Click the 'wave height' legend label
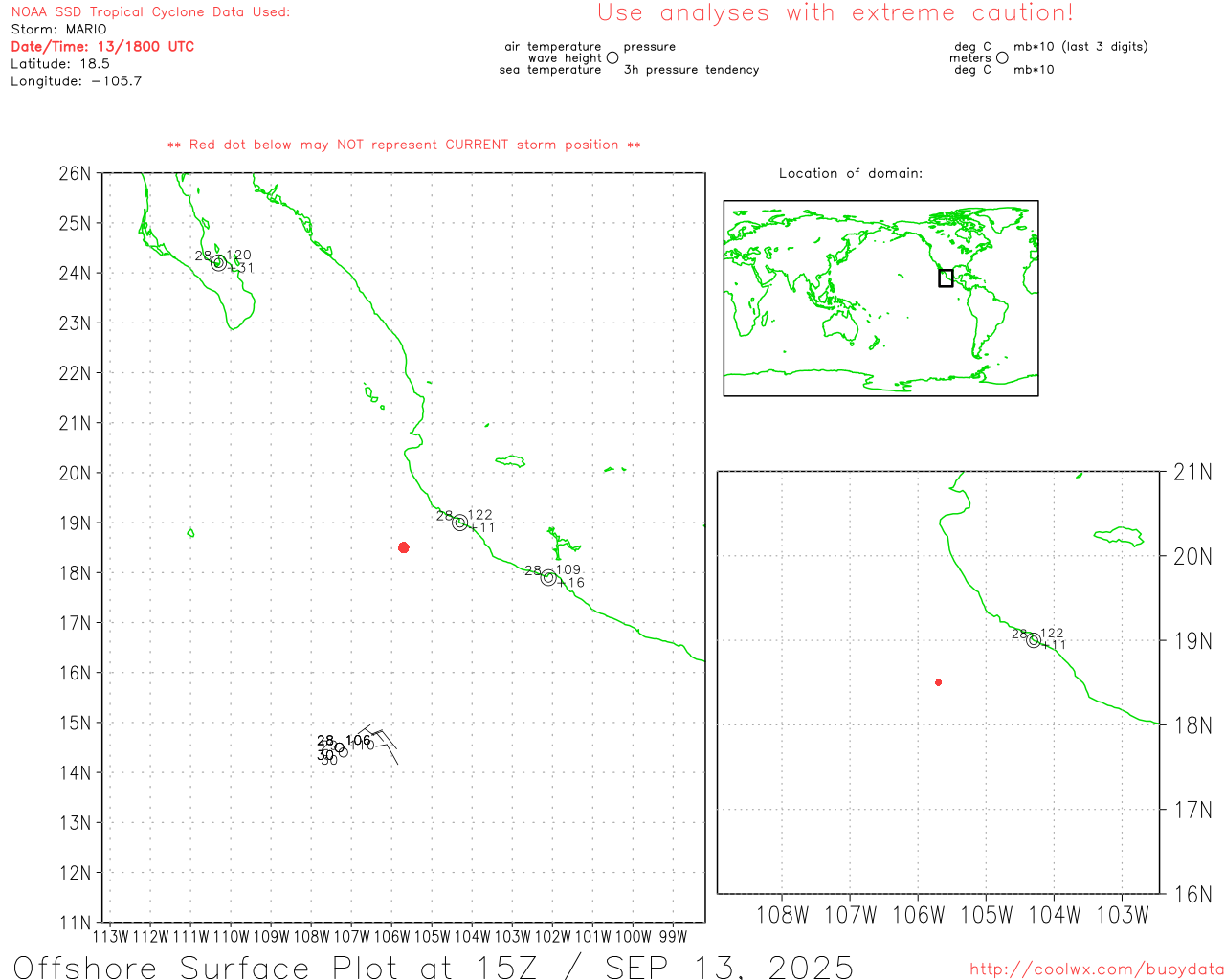Viewport: 1225px width, 980px height. click(x=565, y=58)
